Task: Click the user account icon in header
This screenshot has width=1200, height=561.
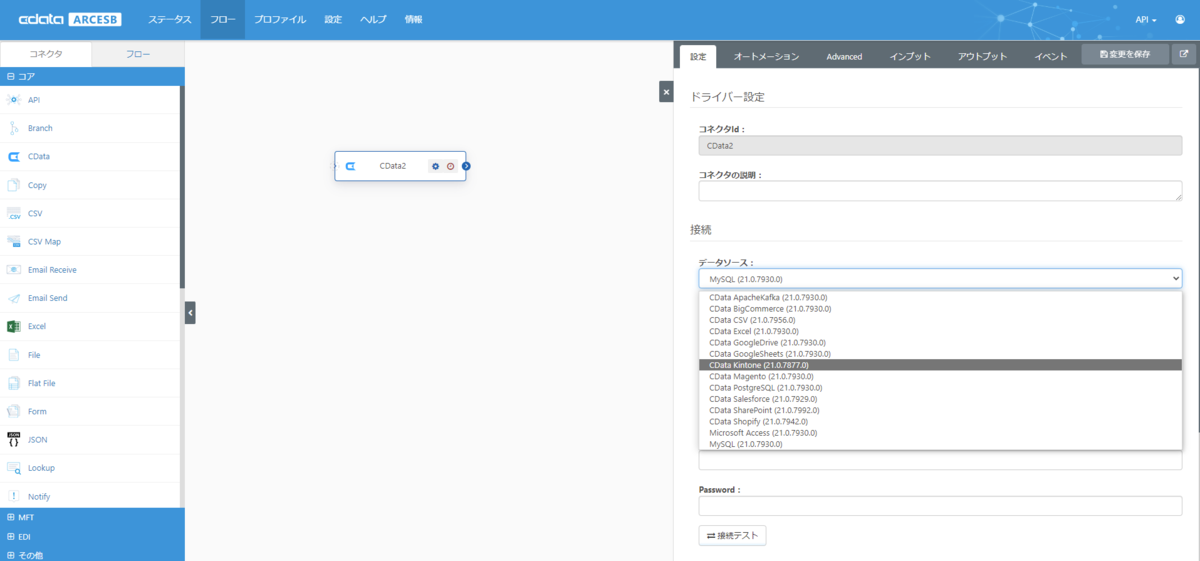Action: 1178,19
